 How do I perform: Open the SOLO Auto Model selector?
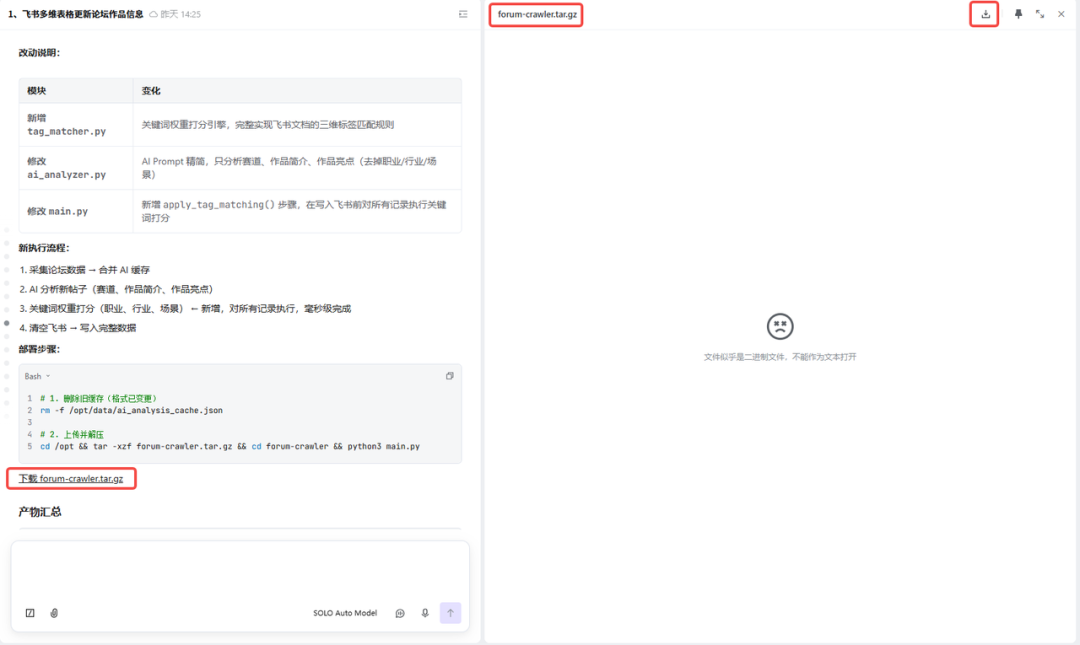[345, 613]
